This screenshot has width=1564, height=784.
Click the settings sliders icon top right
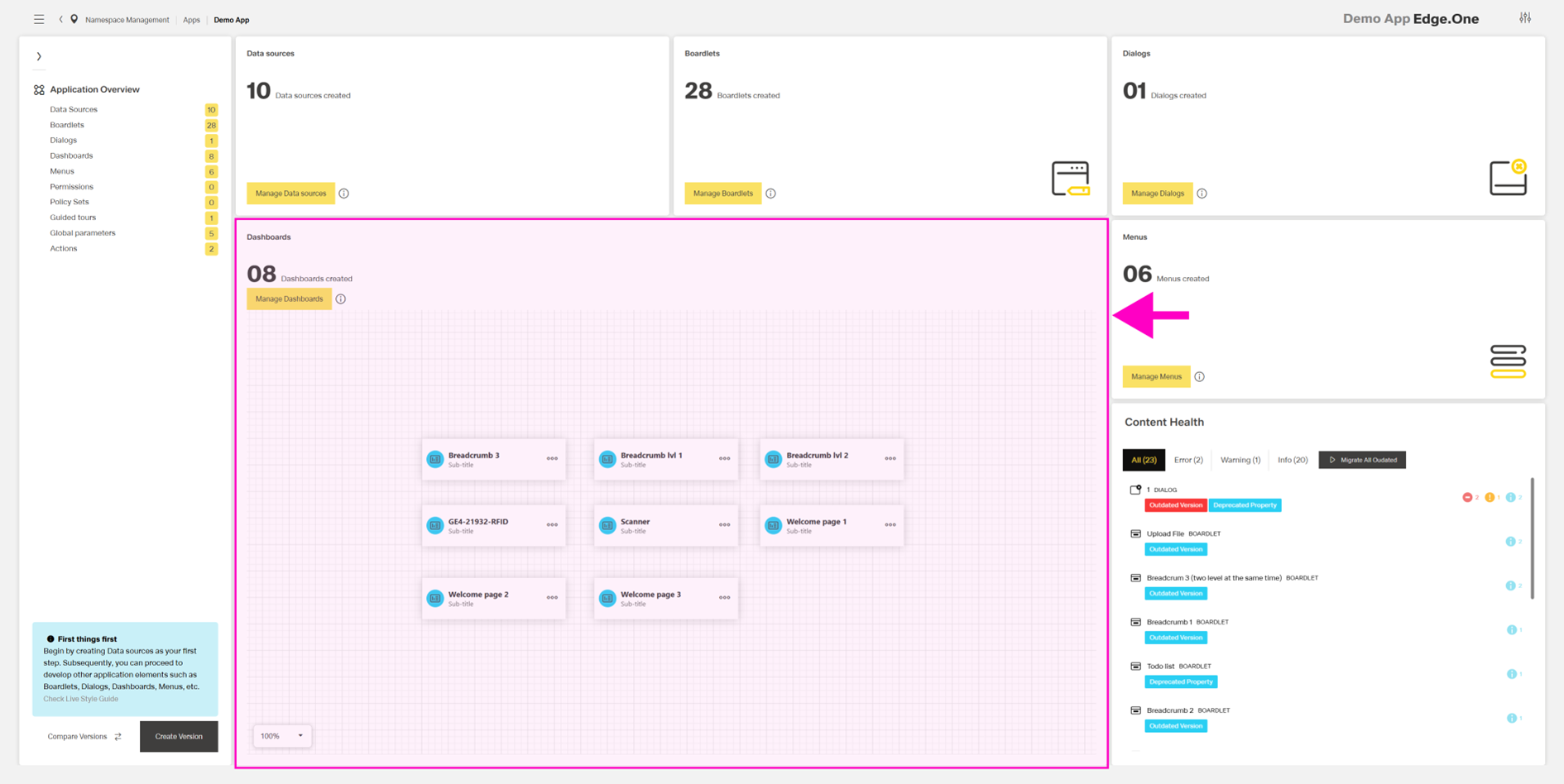point(1525,18)
